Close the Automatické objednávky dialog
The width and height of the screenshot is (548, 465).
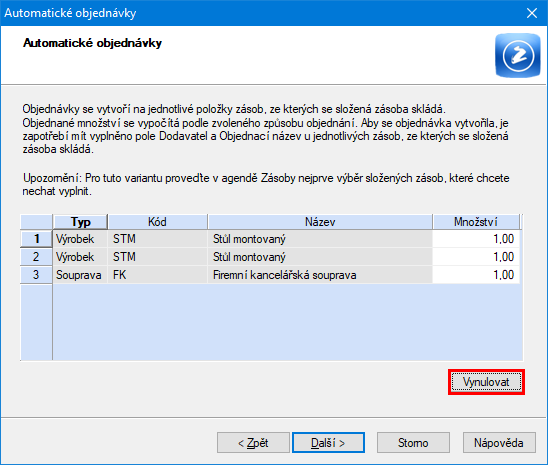532,13
